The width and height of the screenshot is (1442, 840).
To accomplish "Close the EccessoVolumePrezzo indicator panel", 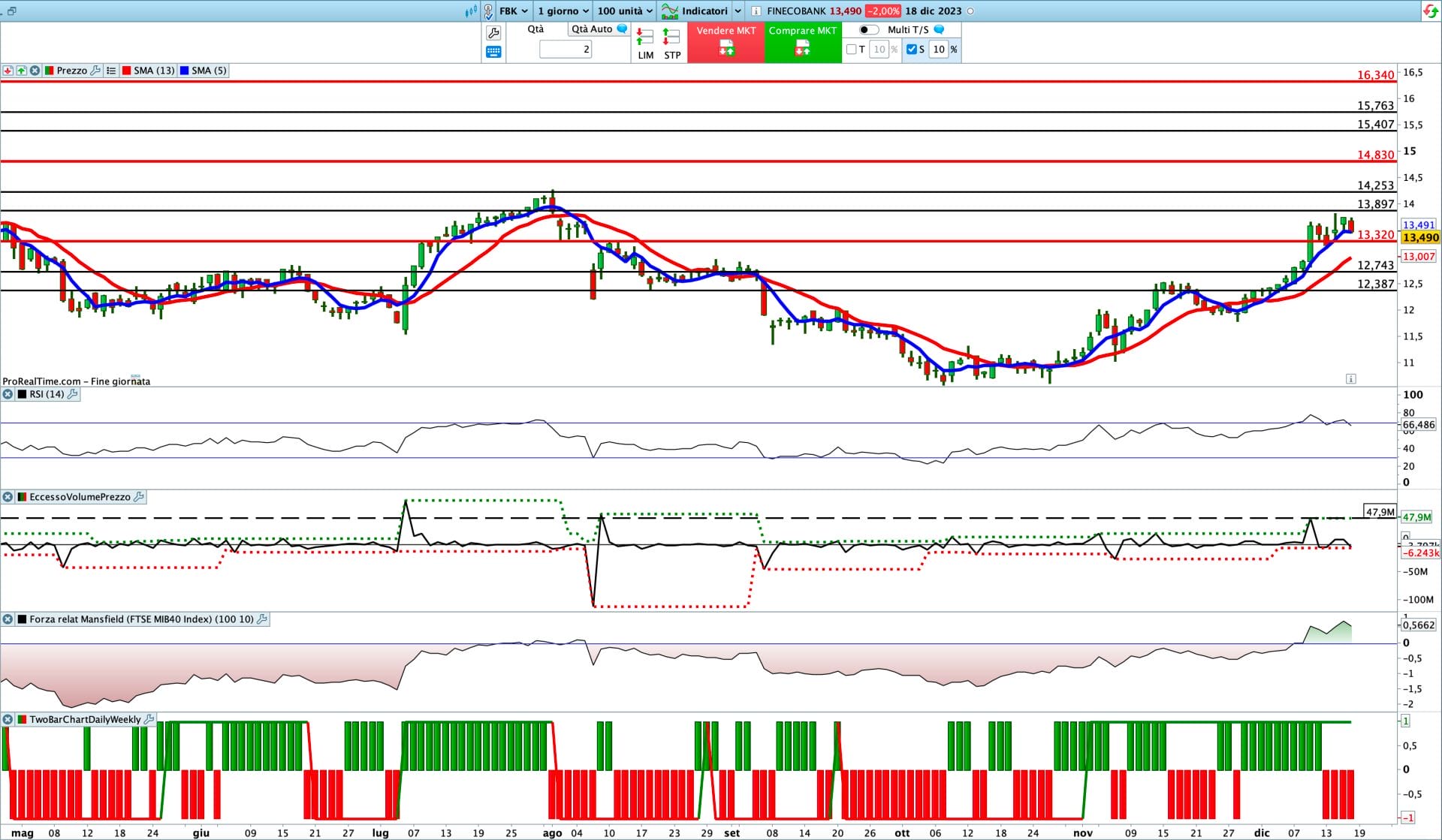I will [8, 497].
